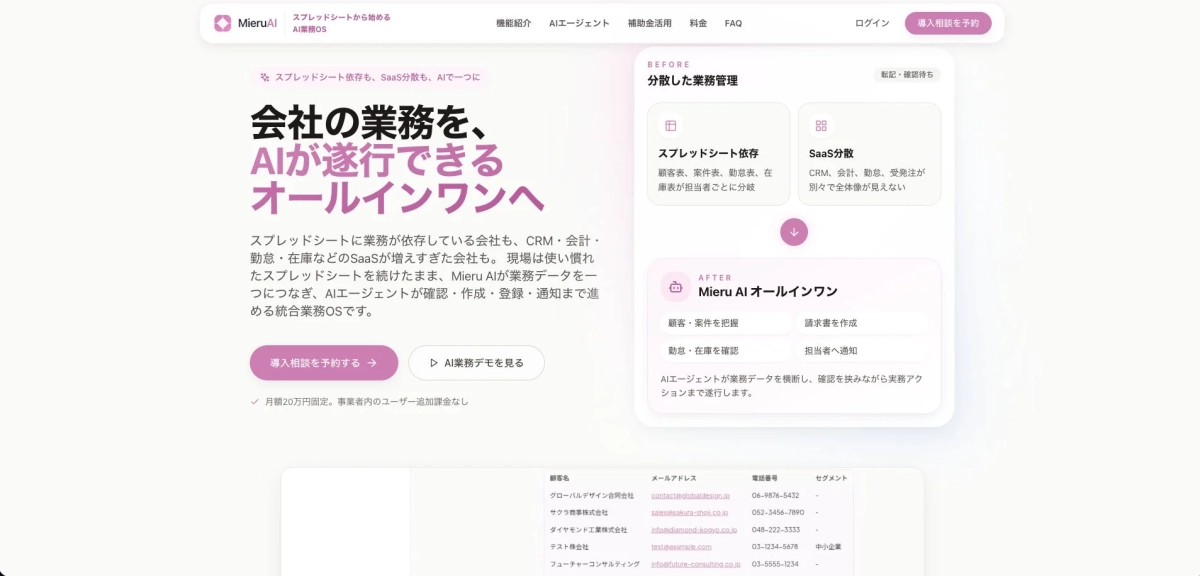The width and height of the screenshot is (1200, 576).
Task: Click the sales@sakura-shoji.co.jp email link
Action: tap(691, 512)
